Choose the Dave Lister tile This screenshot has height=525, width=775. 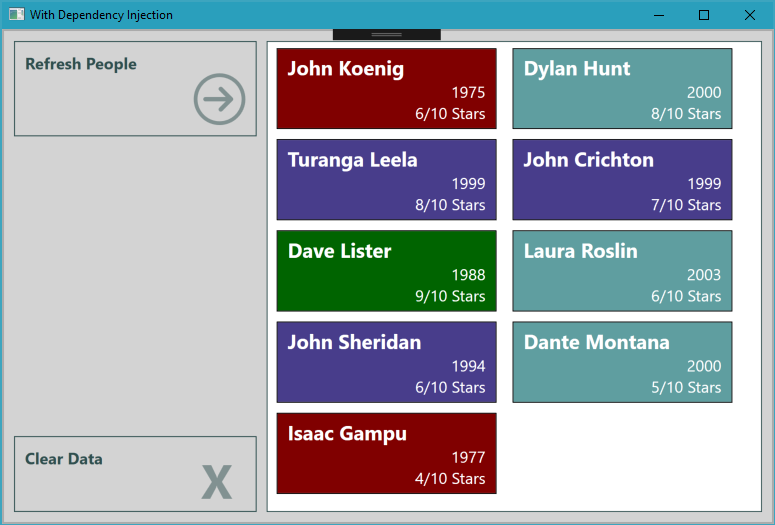387,271
